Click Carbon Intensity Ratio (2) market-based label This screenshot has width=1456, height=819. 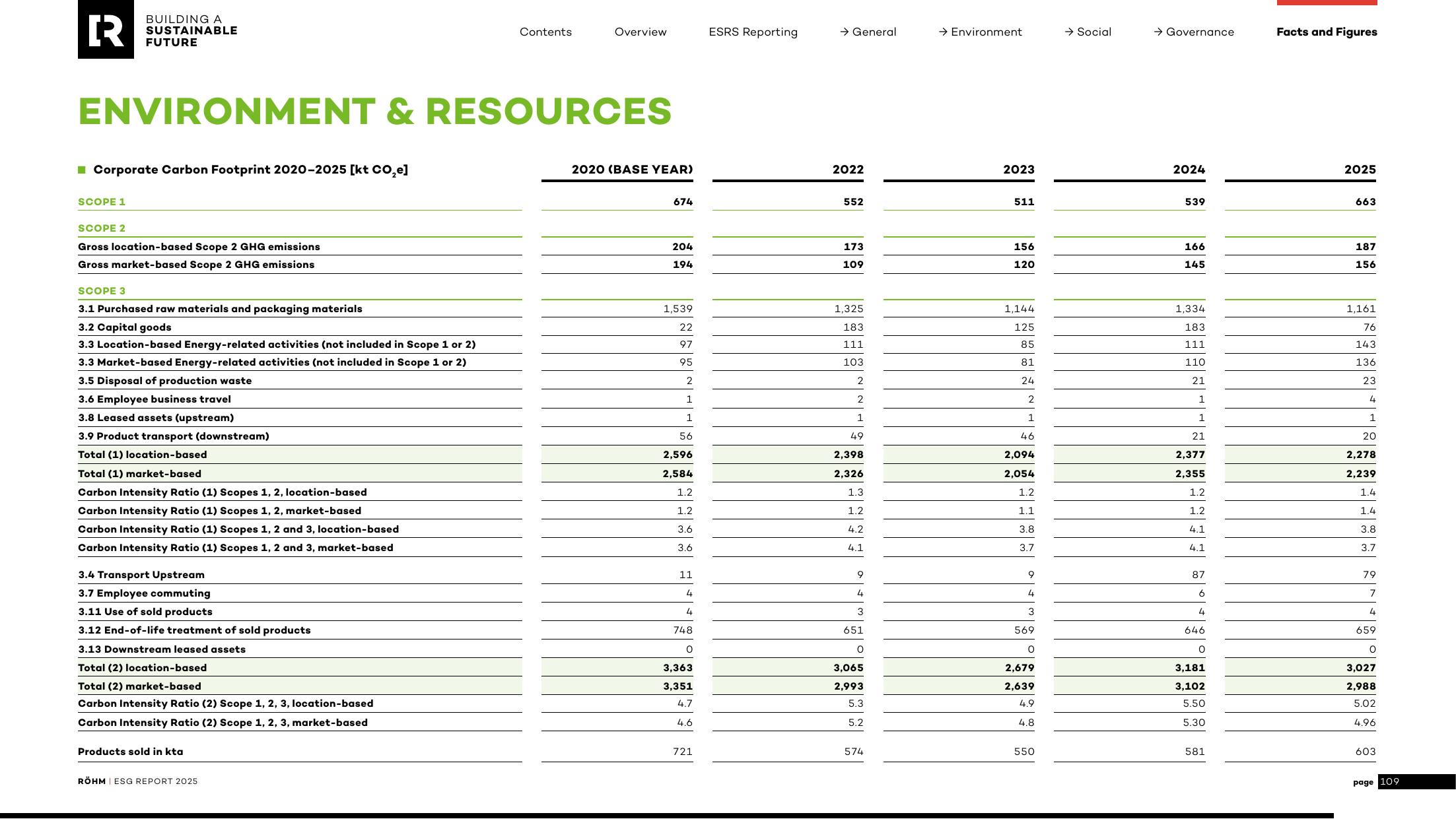[223, 723]
